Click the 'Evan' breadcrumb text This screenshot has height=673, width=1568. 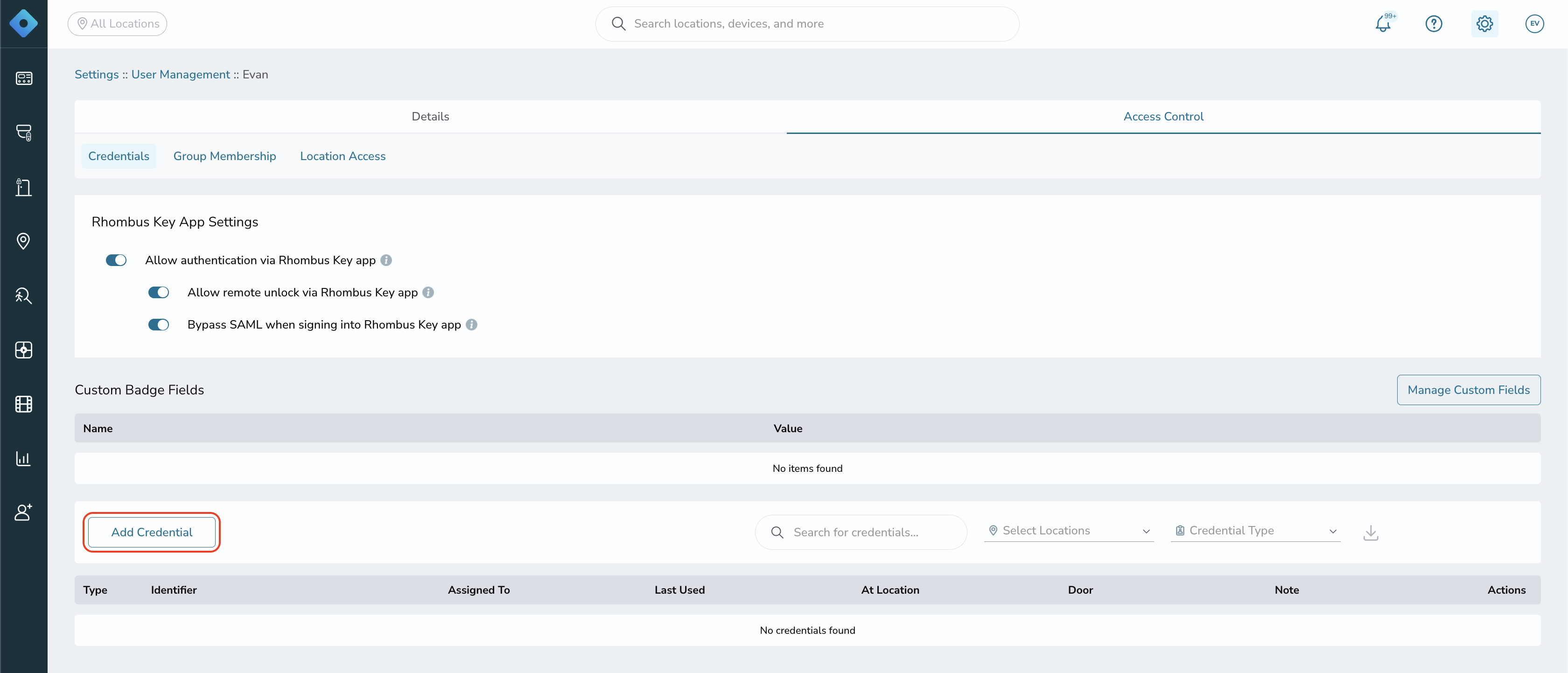click(x=255, y=75)
